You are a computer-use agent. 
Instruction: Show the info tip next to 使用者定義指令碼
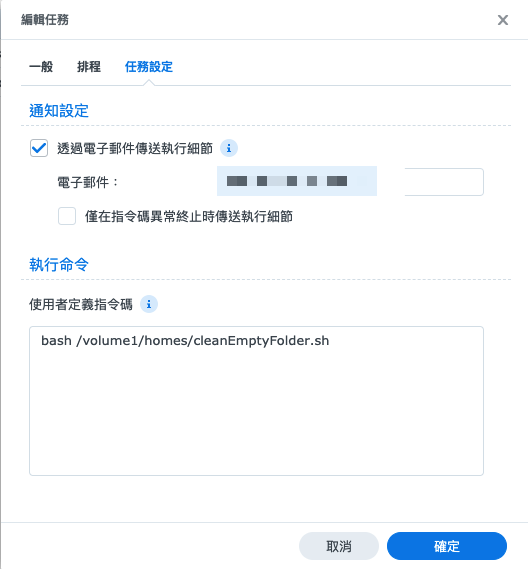click(x=149, y=304)
